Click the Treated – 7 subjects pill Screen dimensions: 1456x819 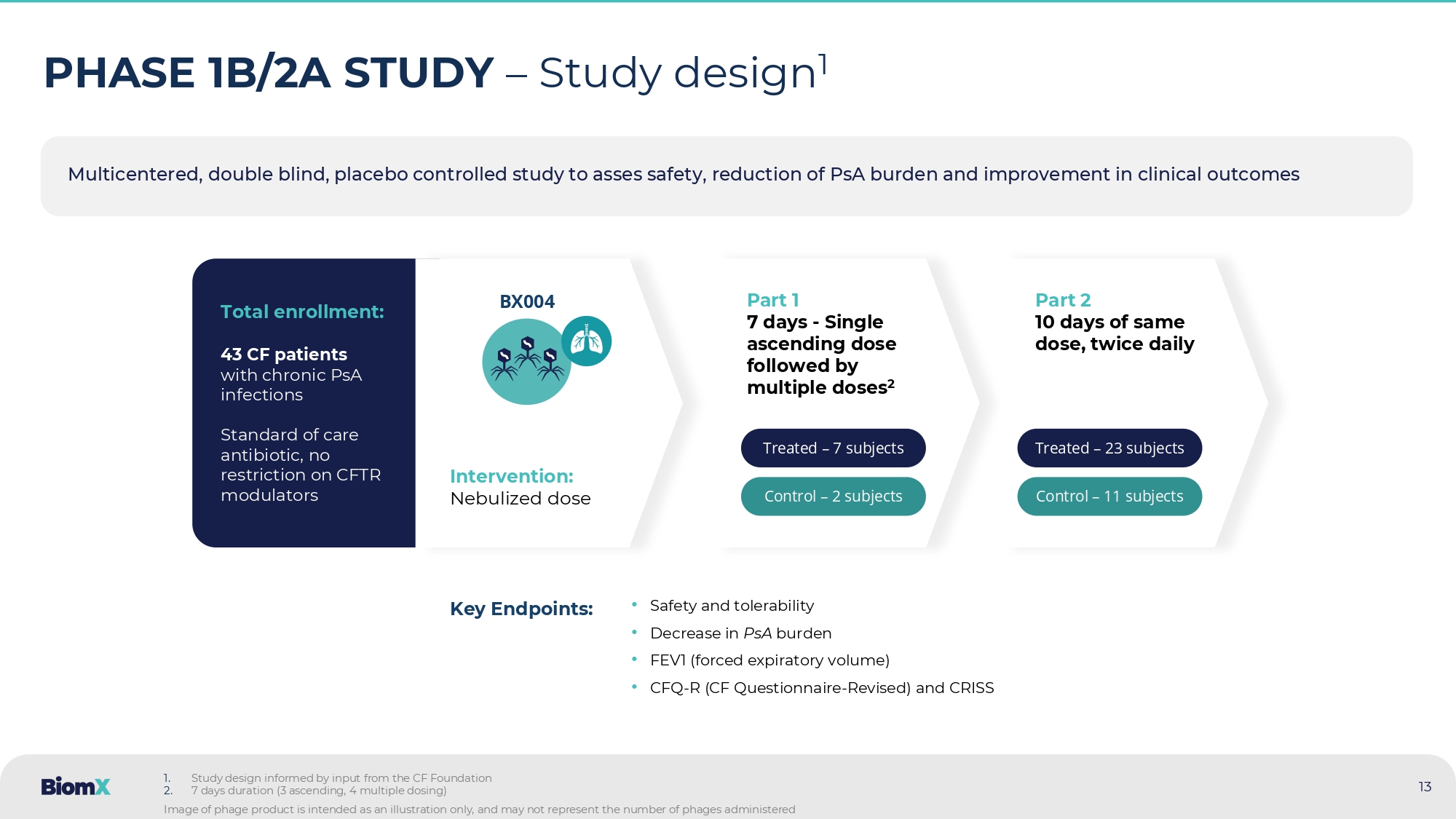pyautogui.click(x=833, y=448)
